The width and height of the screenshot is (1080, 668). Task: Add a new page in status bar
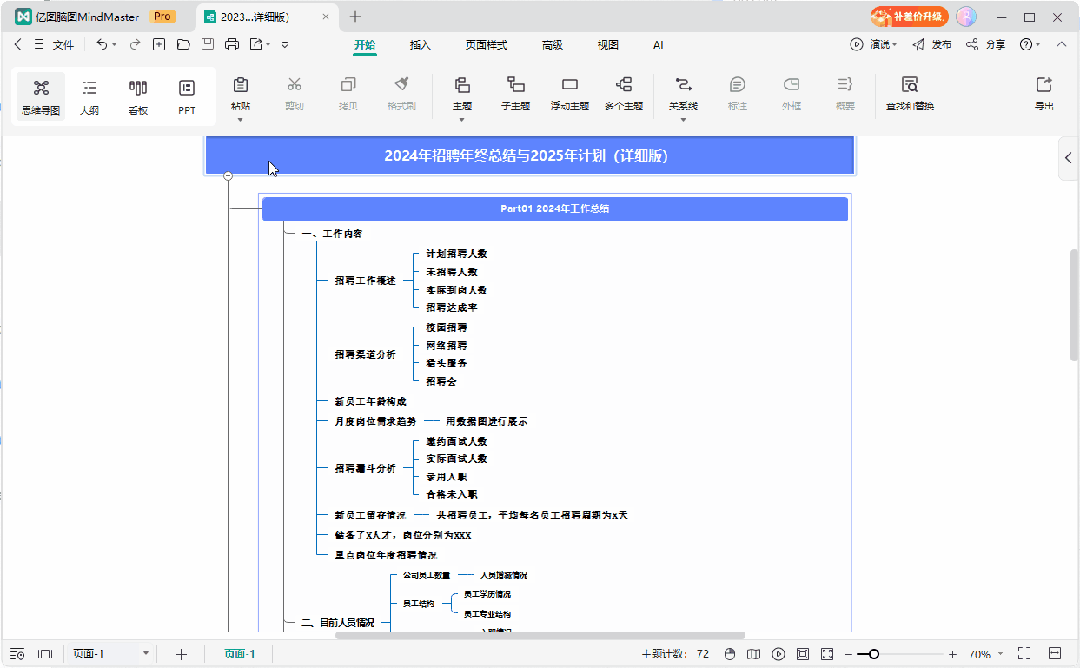(x=181, y=654)
